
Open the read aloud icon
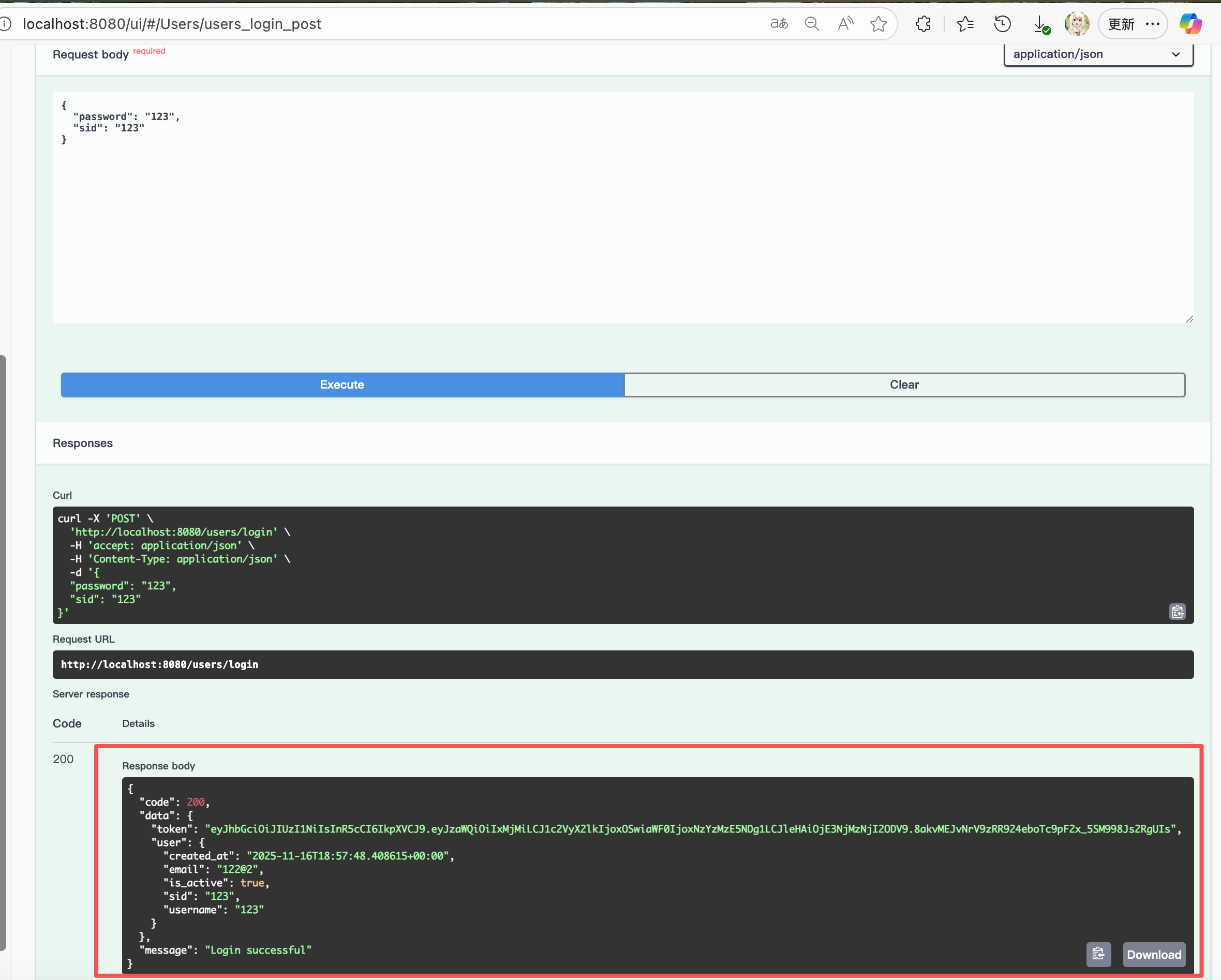845,24
